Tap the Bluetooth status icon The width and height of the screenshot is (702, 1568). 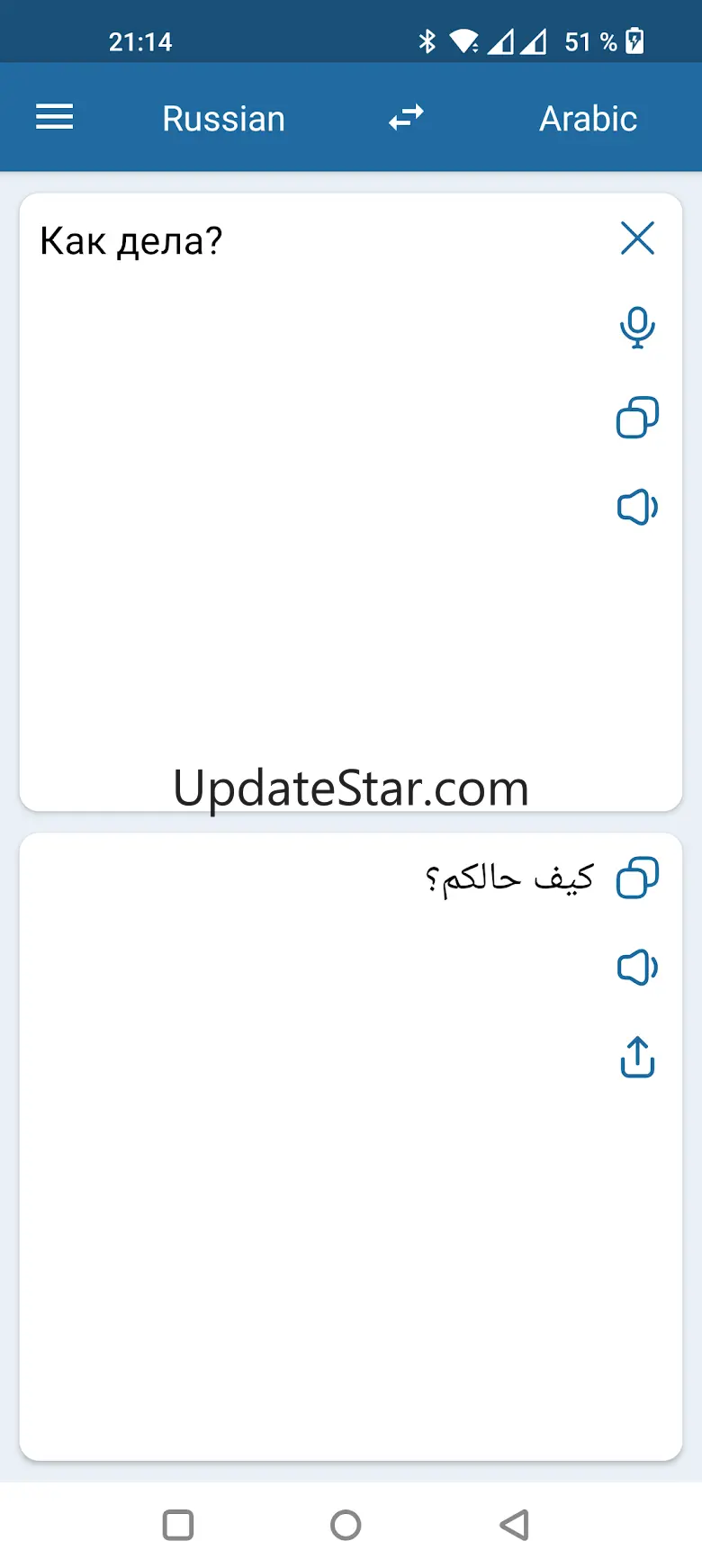pyautogui.click(x=427, y=41)
